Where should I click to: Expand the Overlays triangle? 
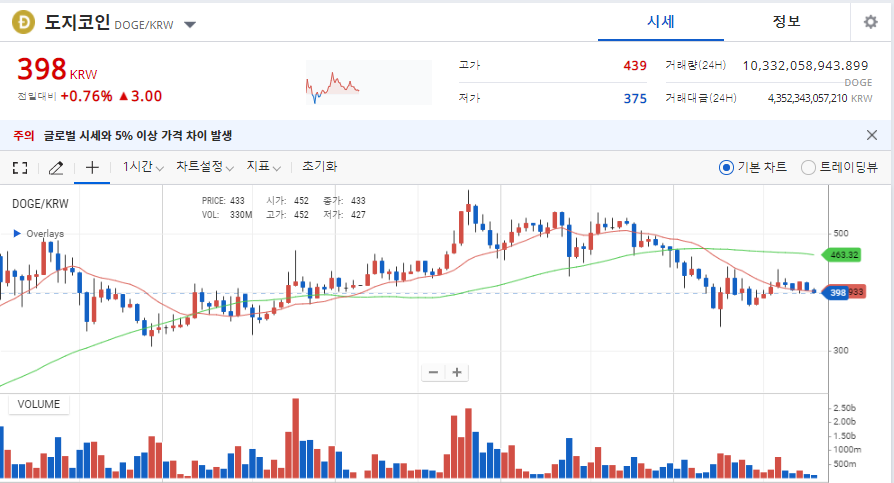(x=17, y=233)
